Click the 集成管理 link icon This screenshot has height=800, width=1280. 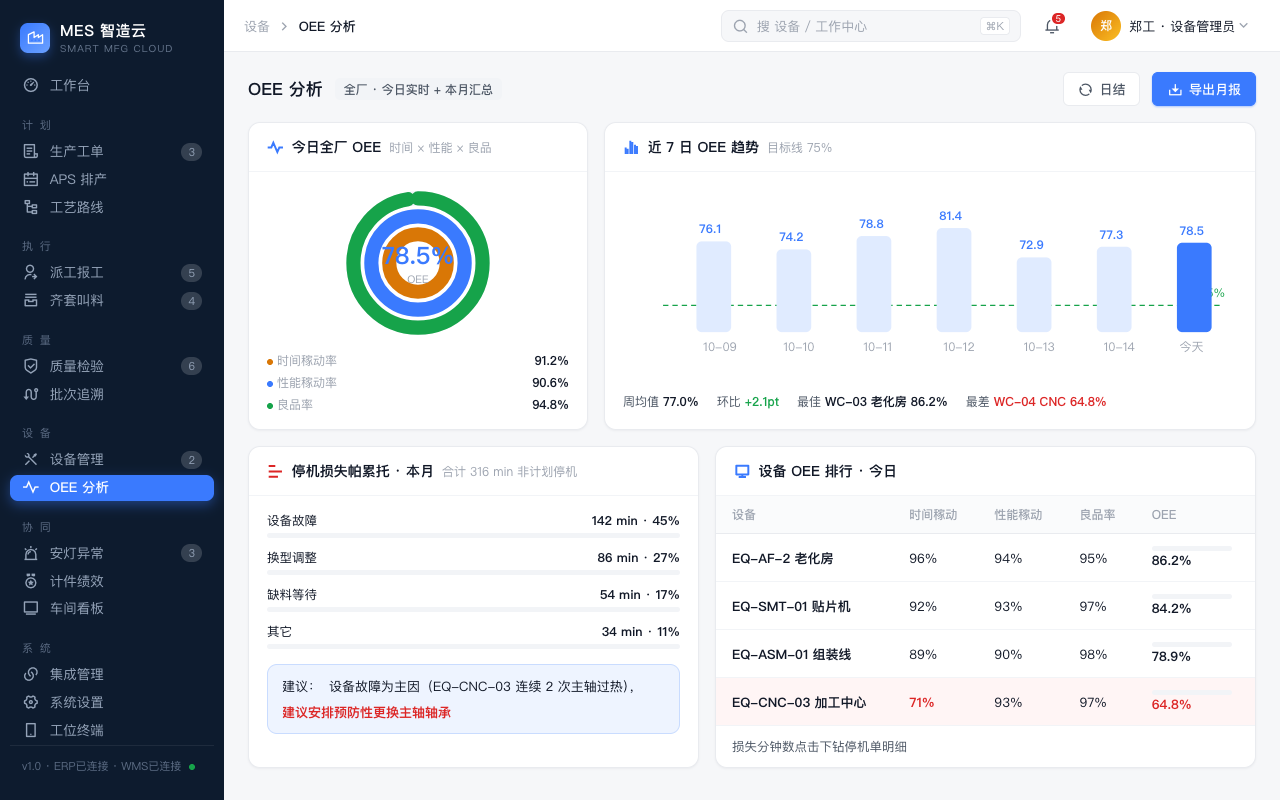click(x=31, y=674)
